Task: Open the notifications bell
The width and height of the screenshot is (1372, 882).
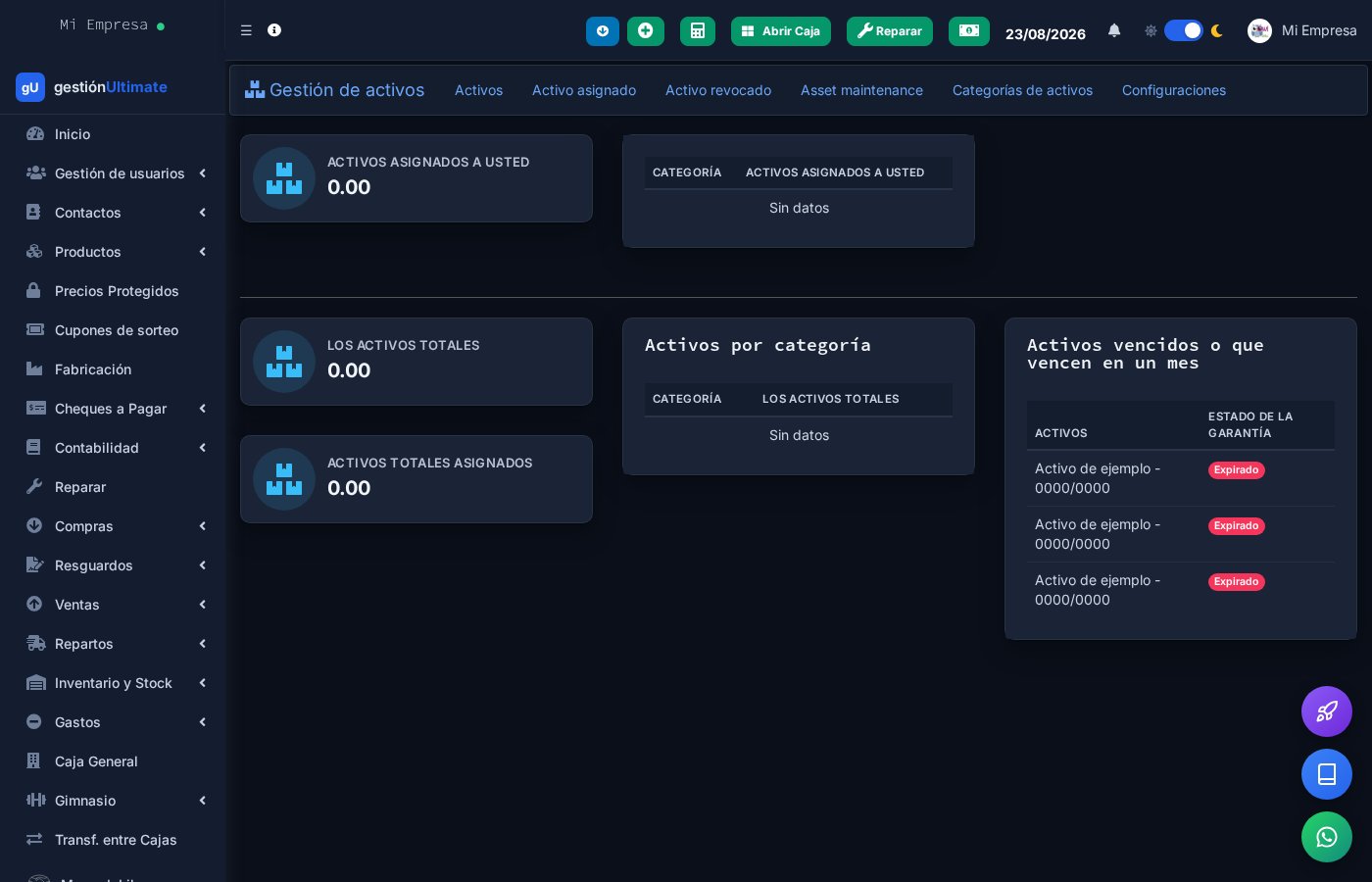Action: pos(1114,30)
